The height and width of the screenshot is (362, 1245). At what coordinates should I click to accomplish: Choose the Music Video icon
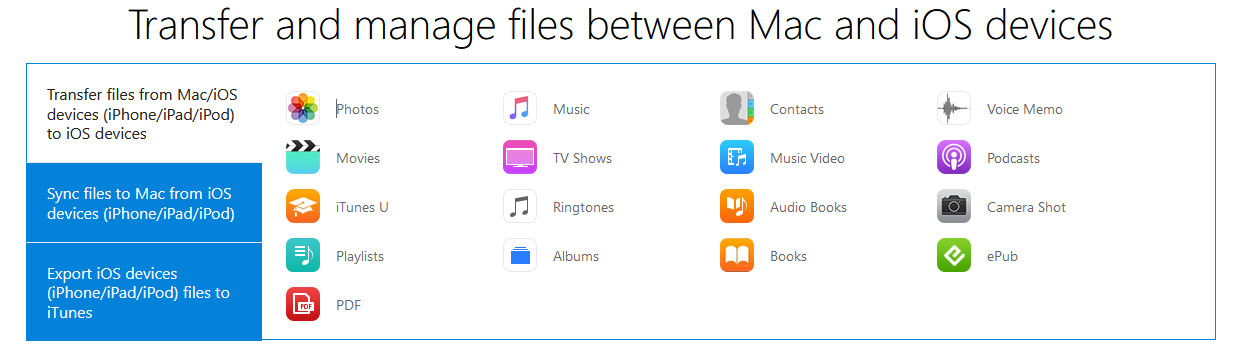(x=737, y=158)
